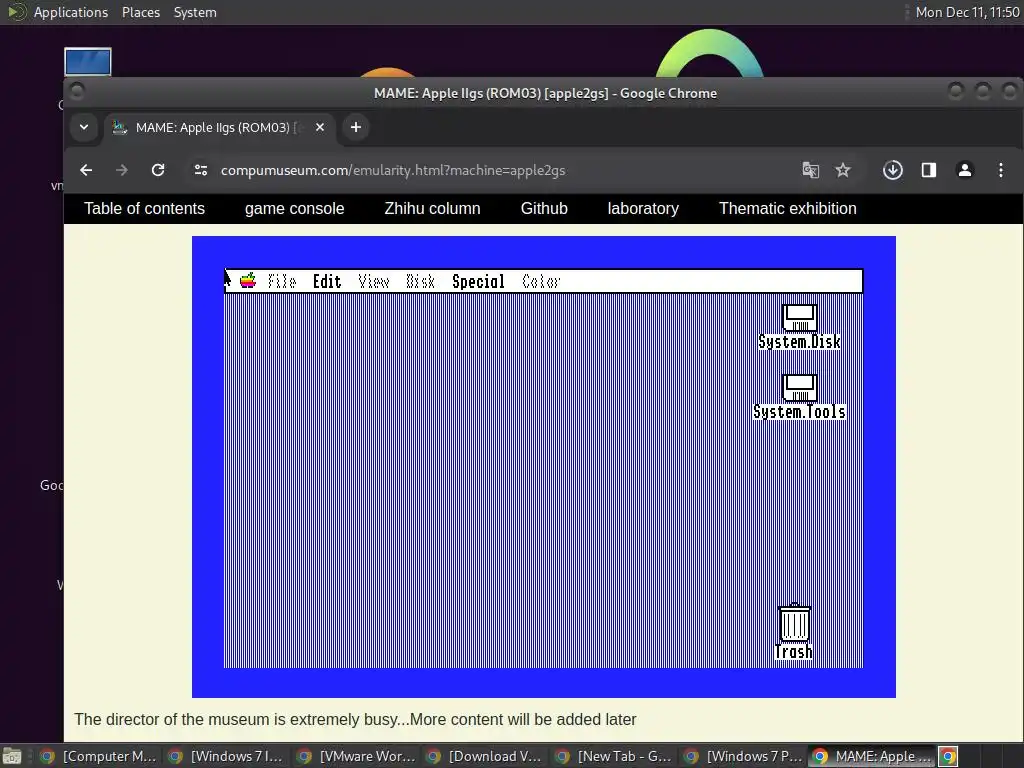This screenshot has height=768, width=1024.
Task: Open the Chrome profile avatar
Action: [x=965, y=170]
